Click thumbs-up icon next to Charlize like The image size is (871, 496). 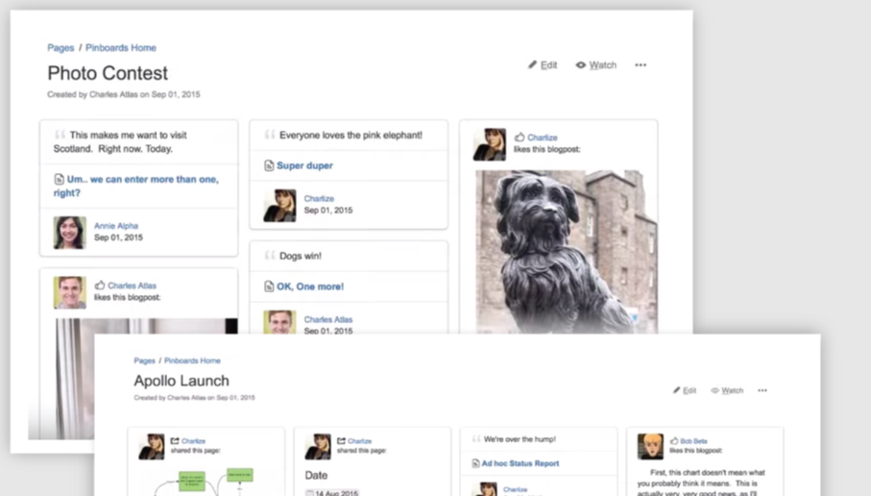(519, 137)
